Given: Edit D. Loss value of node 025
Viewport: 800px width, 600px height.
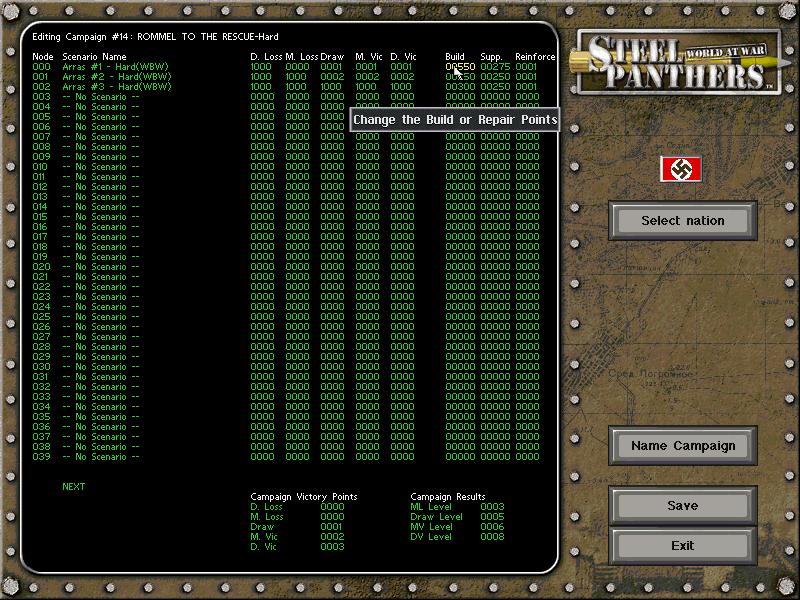Looking at the screenshot, I should pyautogui.click(x=262, y=317).
